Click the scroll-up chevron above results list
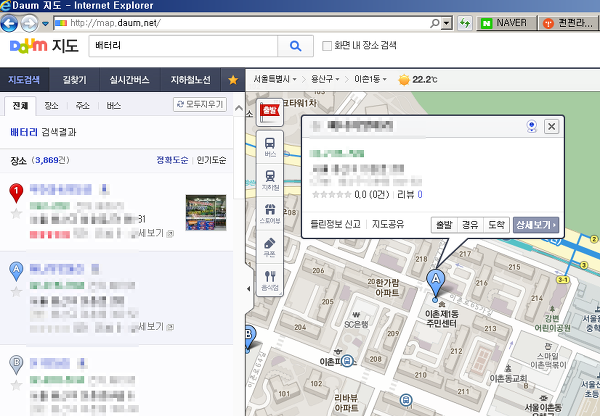 tap(239, 108)
